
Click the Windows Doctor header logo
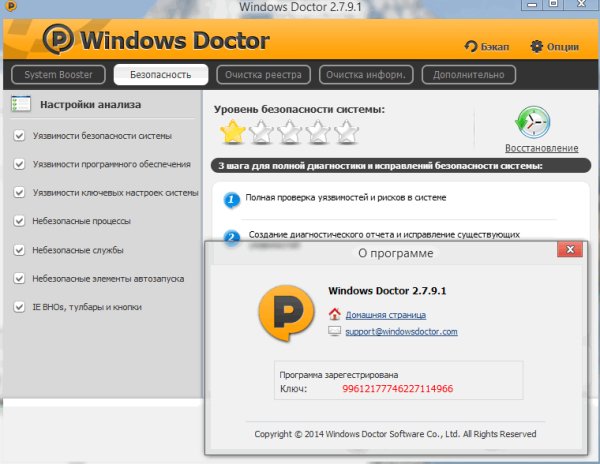pyautogui.click(x=156, y=39)
